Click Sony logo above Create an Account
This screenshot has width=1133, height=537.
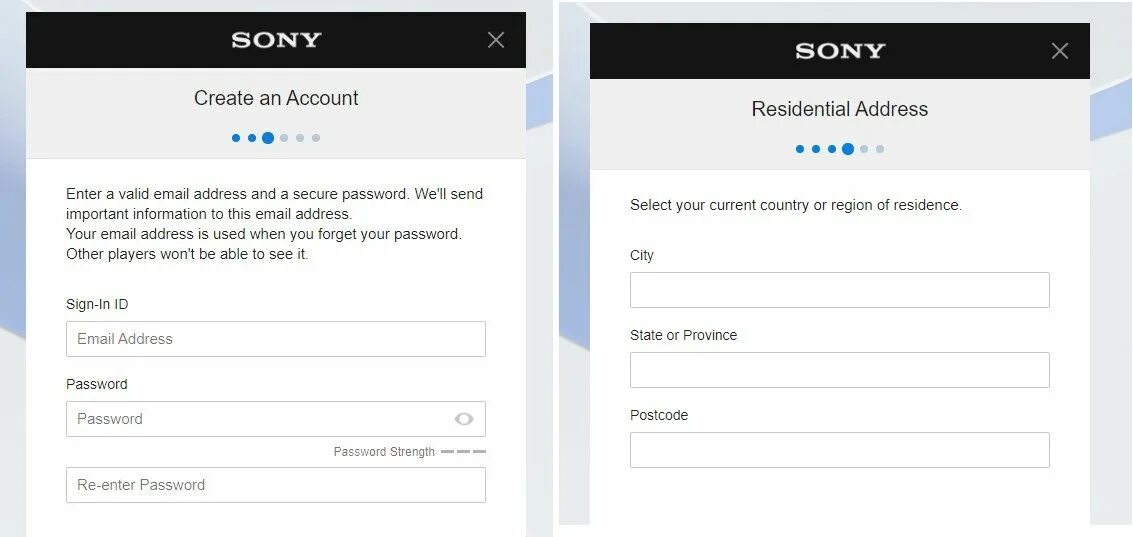[276, 40]
